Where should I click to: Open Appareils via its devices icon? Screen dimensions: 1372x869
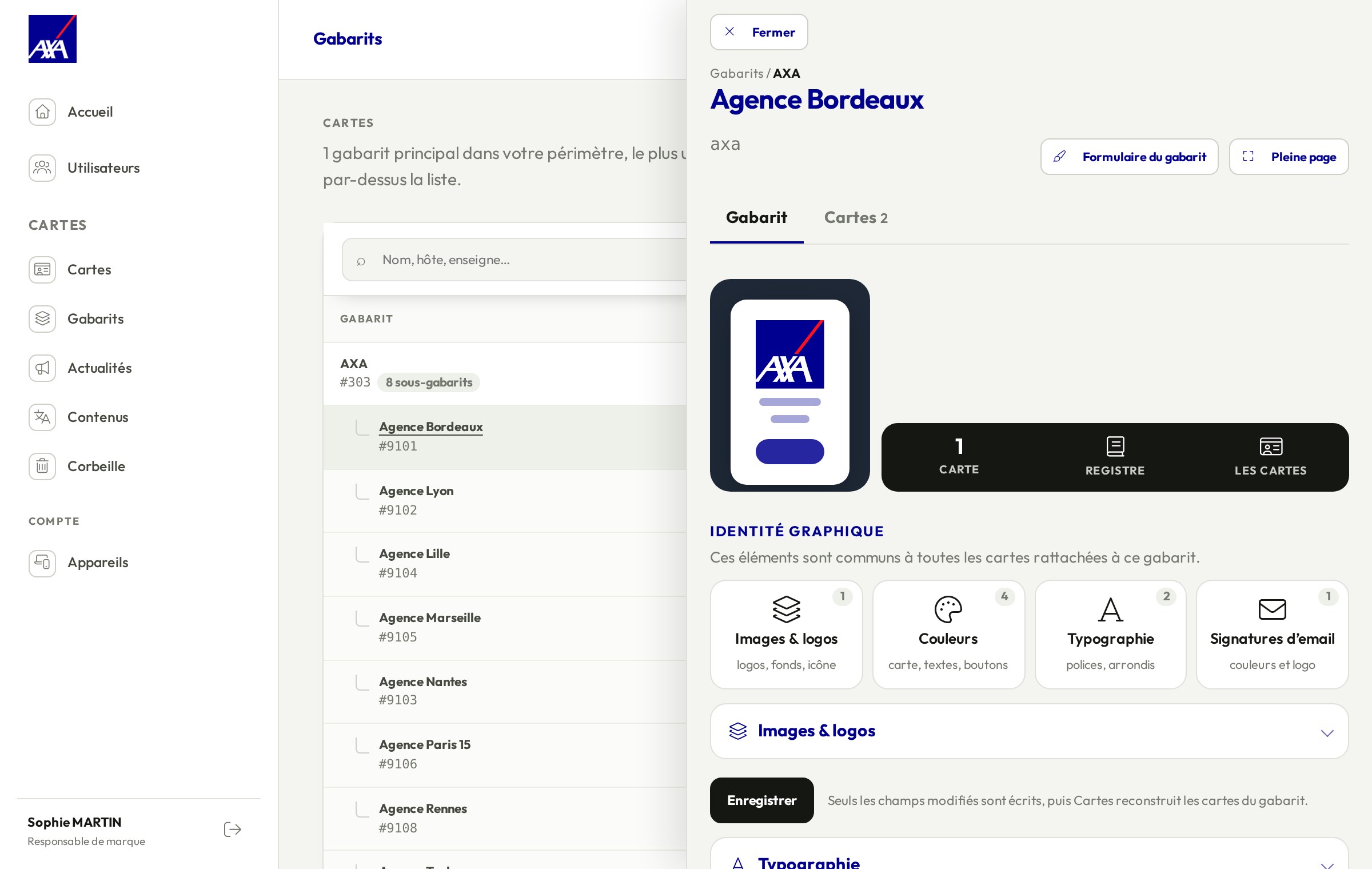[x=42, y=563]
